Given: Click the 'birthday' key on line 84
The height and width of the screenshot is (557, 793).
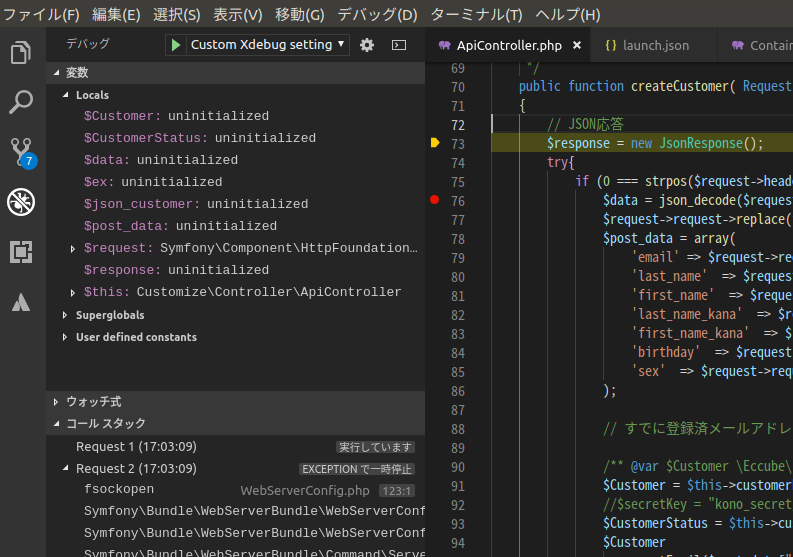Looking at the screenshot, I should 666,352.
